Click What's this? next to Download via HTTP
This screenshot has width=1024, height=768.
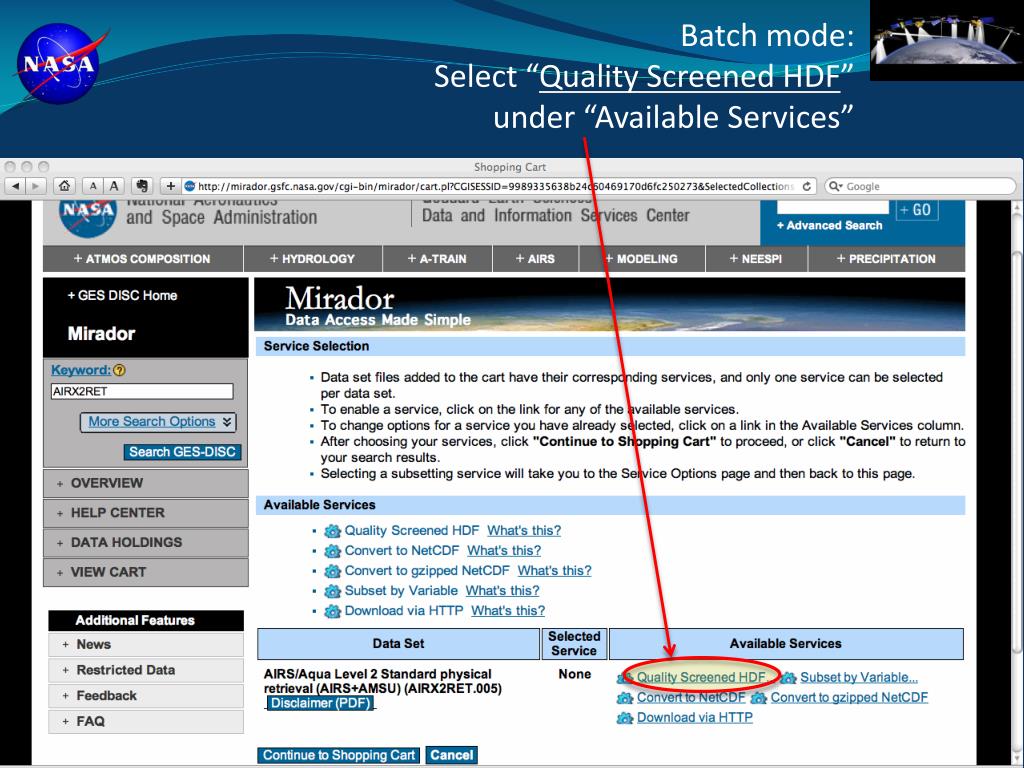508,611
